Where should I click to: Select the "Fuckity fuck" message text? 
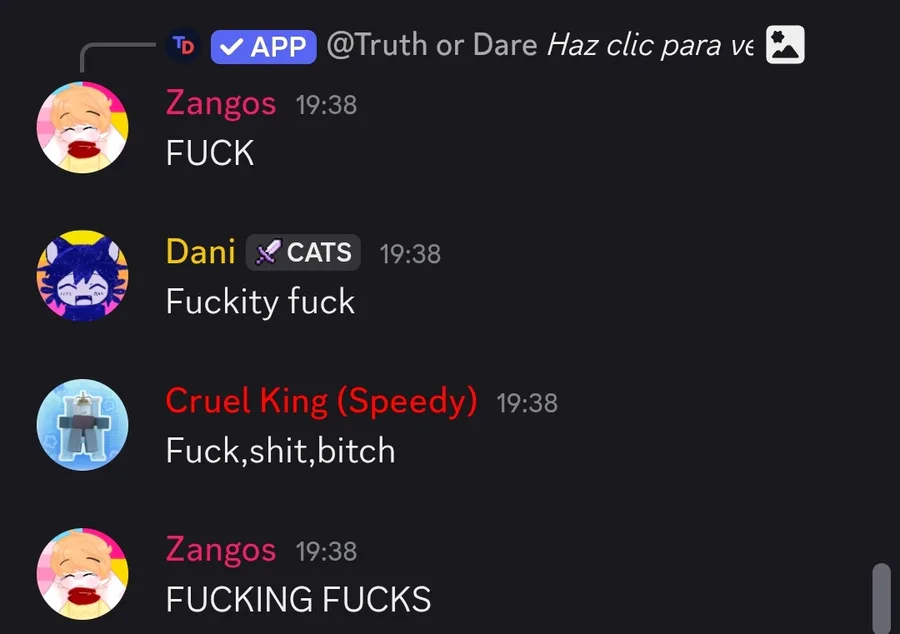260,302
